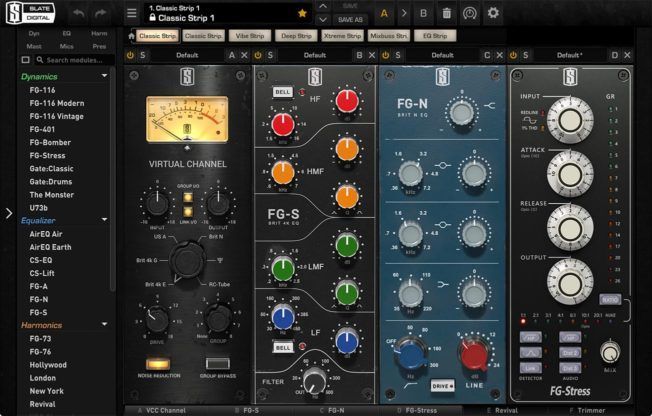652x416 pixels.
Task: Expand the collapsed left side panel arrow
Action: 9,213
